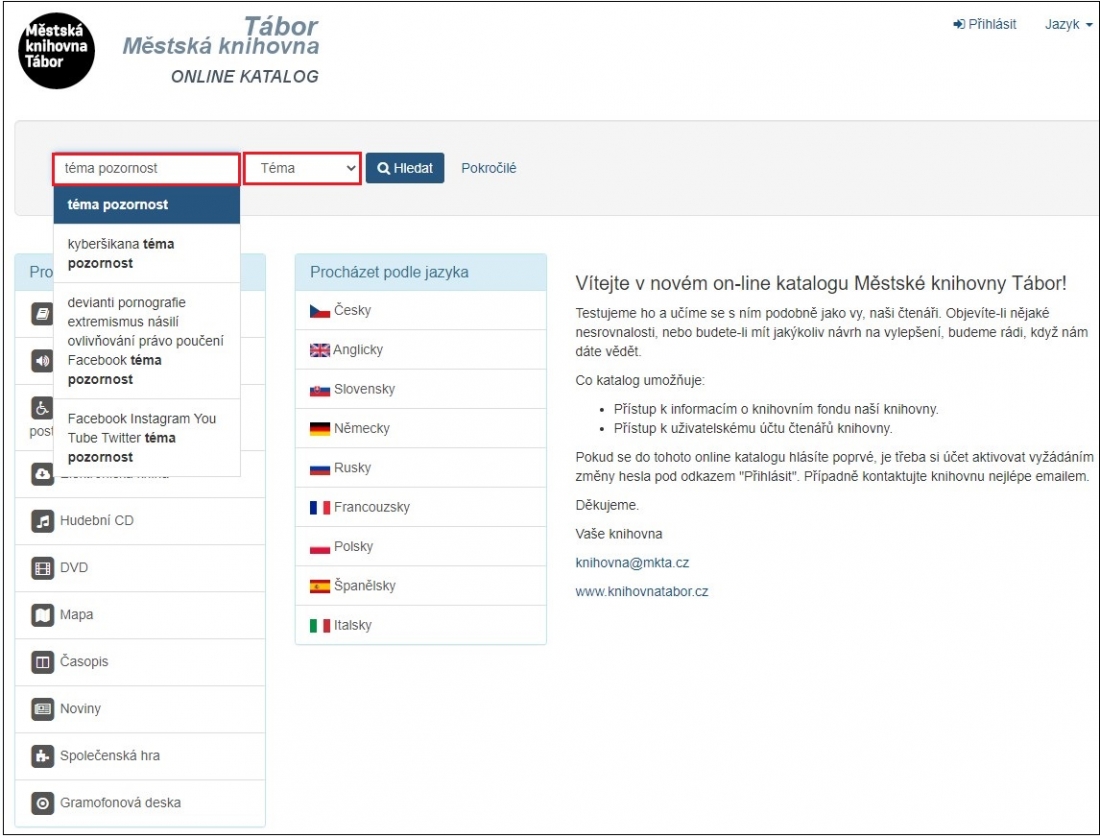Open the Pokročilé advanced search link
The image size is (1100, 838).
[x=488, y=169]
